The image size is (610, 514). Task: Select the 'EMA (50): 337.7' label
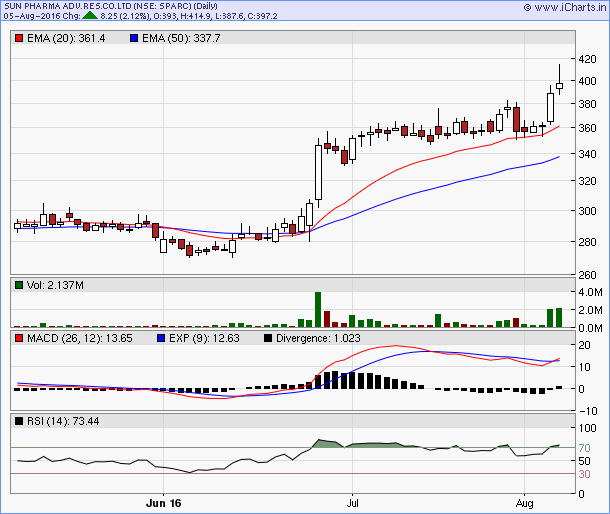[x=181, y=38]
